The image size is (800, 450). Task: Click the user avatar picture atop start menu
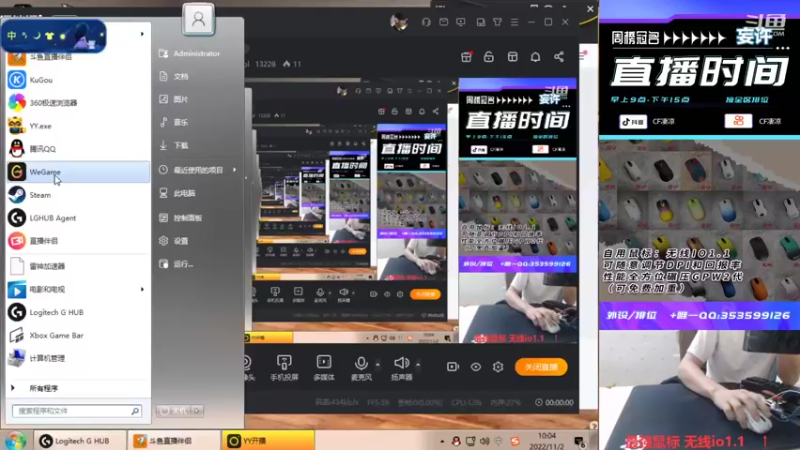point(198,19)
